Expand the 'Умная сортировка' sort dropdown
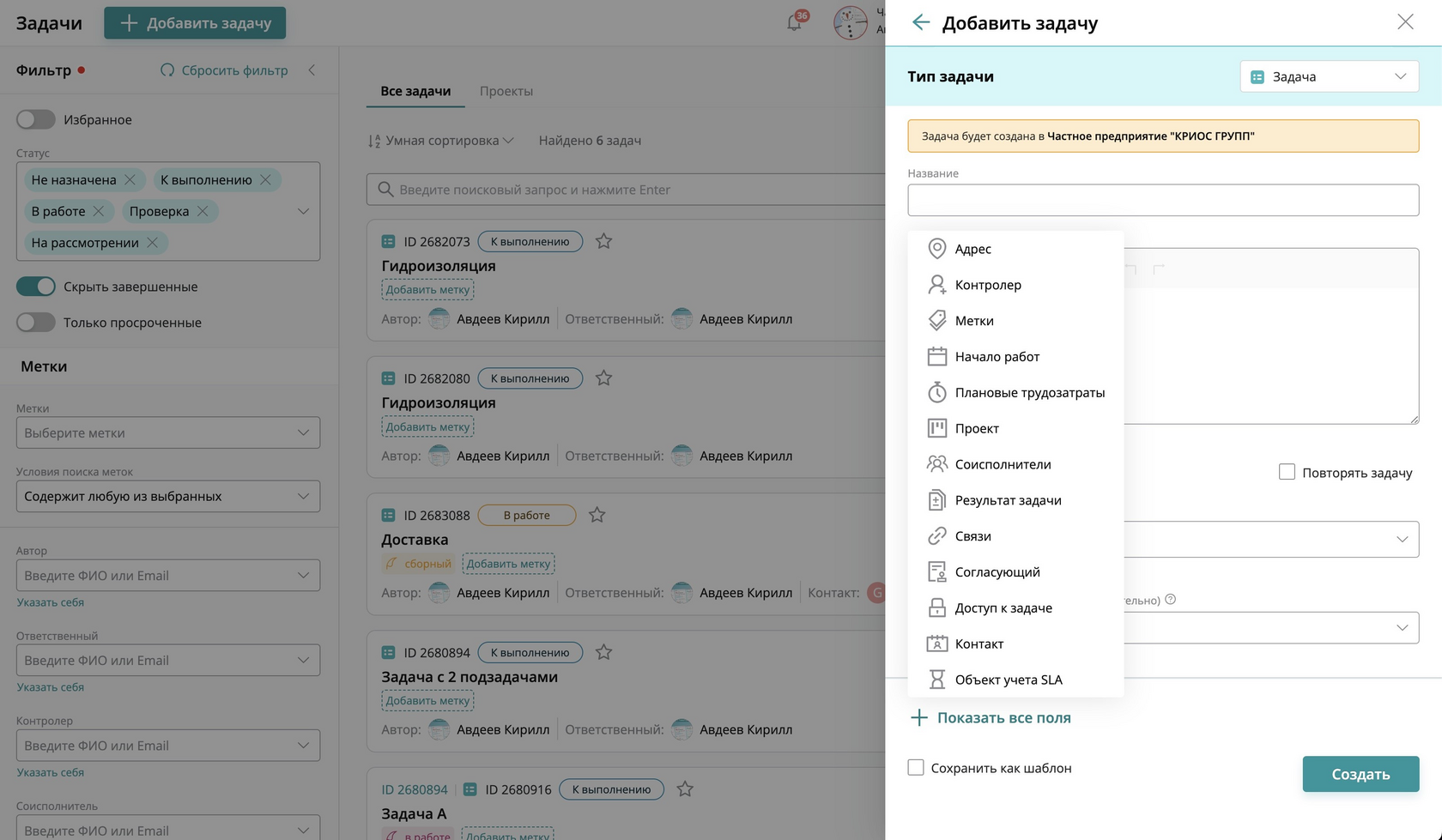Screen dimensions: 1442x840 point(441,141)
